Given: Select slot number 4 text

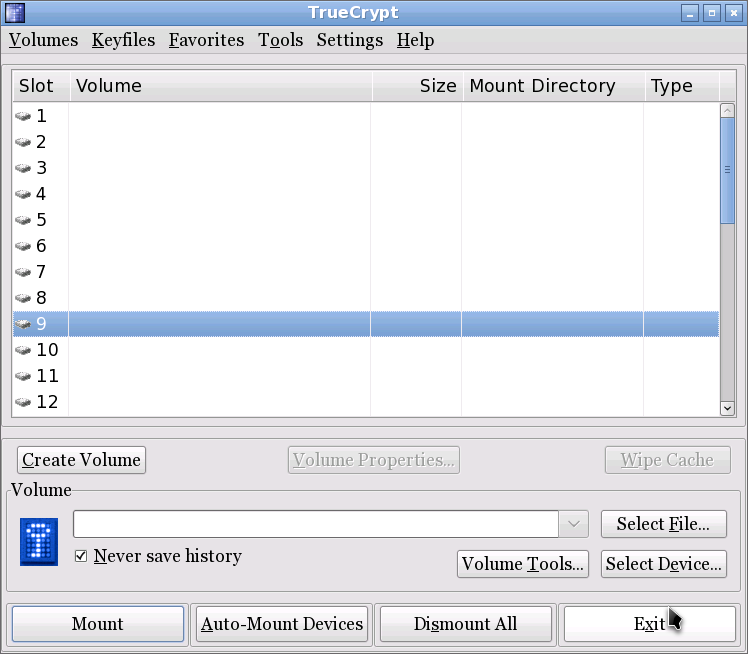Looking at the screenshot, I should pyautogui.click(x=42, y=194).
